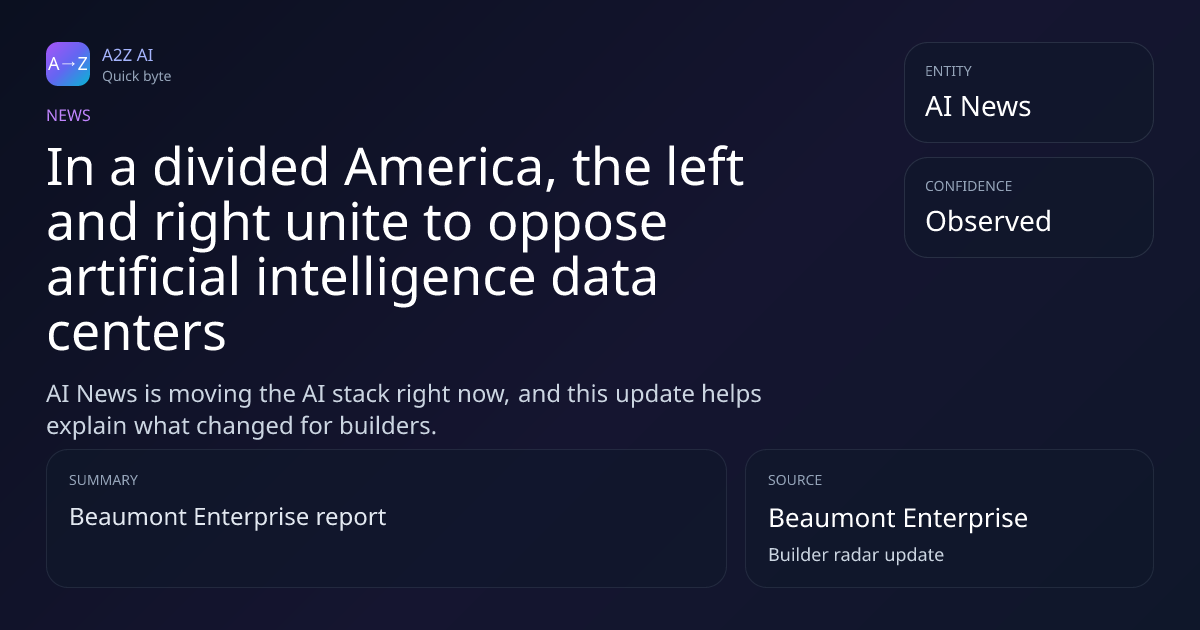Image resolution: width=1200 pixels, height=630 pixels.
Task: Click the Quick byte subtitle text
Action: coord(136,76)
